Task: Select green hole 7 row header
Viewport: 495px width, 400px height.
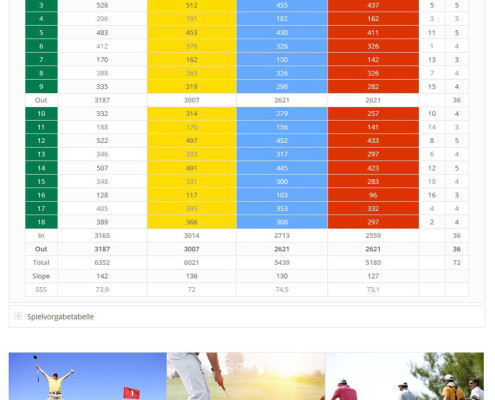Action: (x=41, y=60)
